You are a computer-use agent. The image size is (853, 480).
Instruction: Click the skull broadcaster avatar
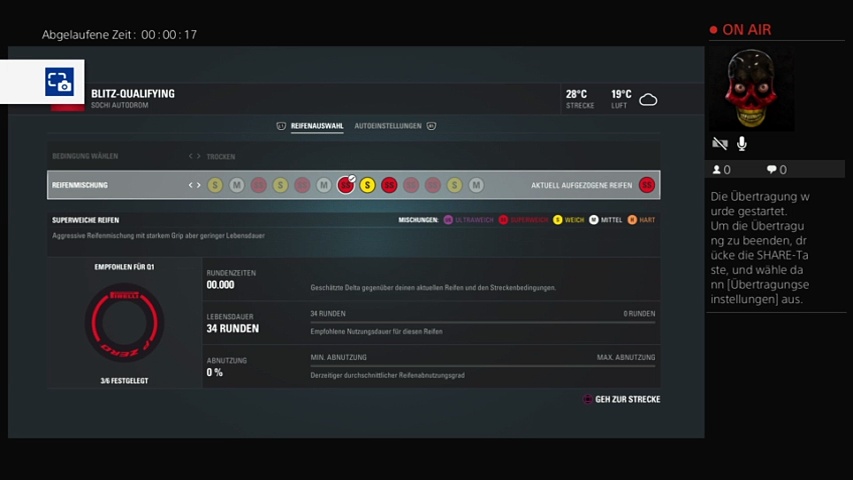point(750,88)
